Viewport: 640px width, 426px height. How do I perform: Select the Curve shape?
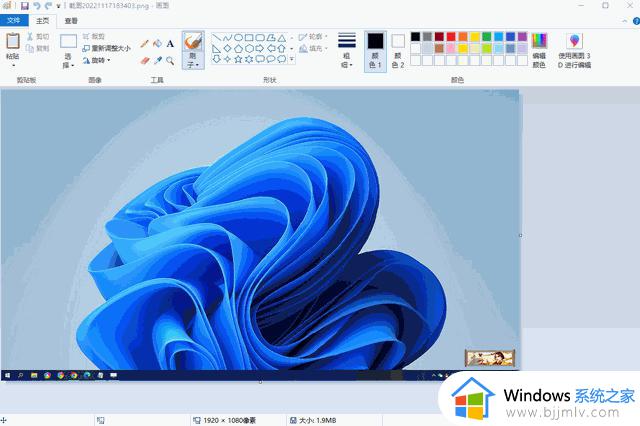coord(227,38)
